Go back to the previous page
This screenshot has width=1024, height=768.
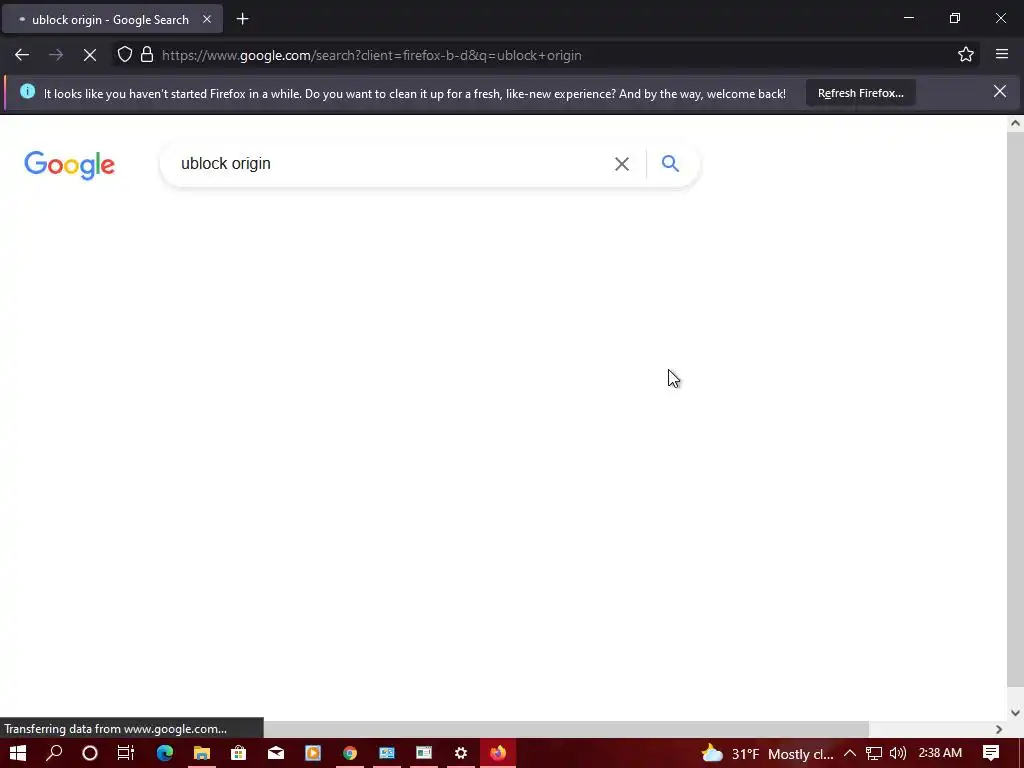point(22,56)
